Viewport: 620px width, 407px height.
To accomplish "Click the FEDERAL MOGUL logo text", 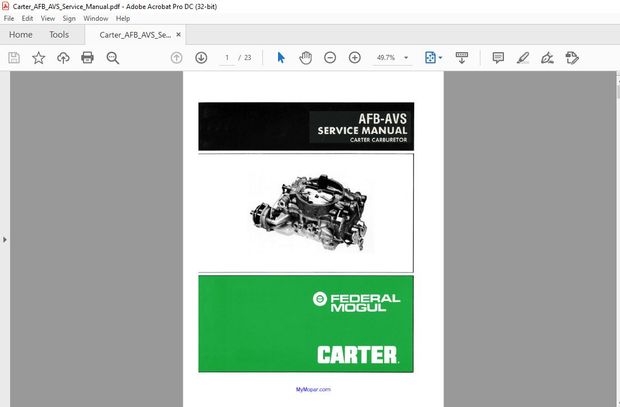I will coord(357,302).
